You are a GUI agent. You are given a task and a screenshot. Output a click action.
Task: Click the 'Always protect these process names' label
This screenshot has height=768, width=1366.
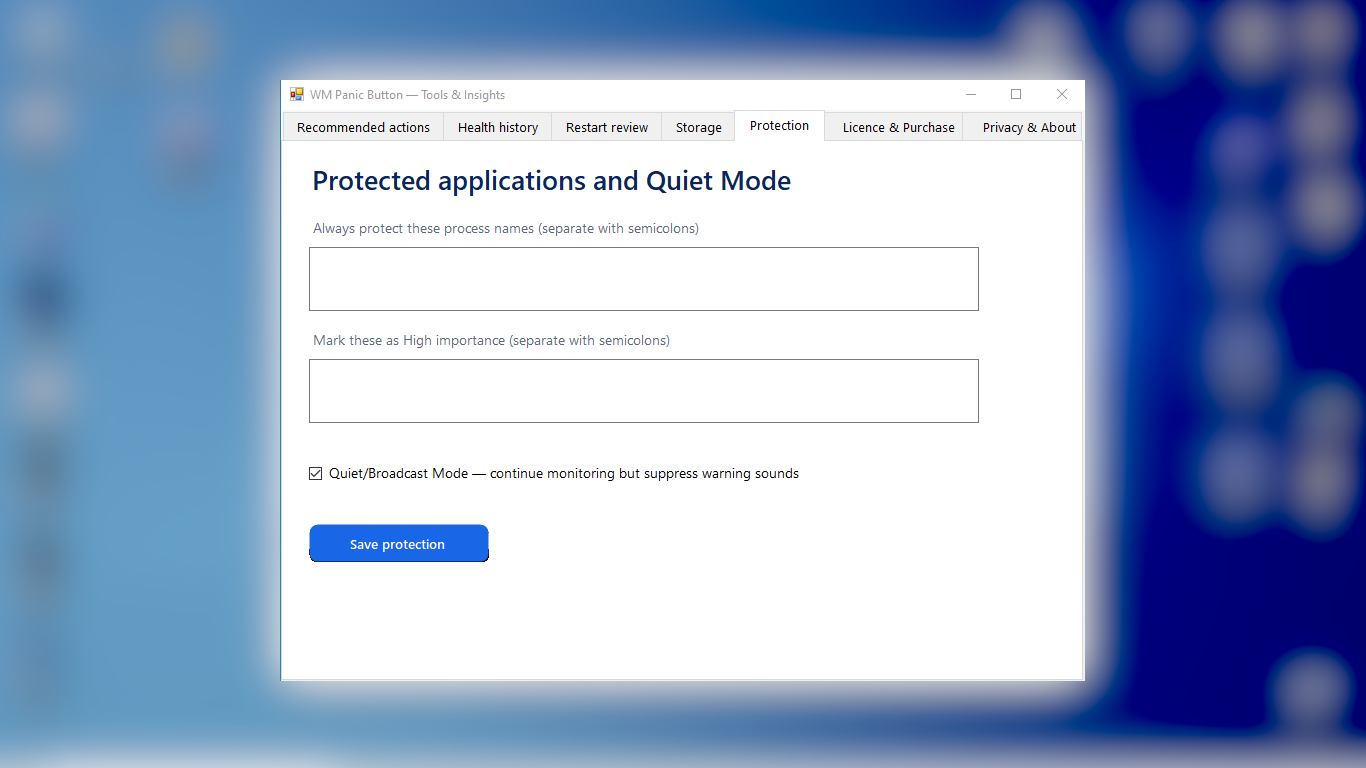tap(506, 229)
